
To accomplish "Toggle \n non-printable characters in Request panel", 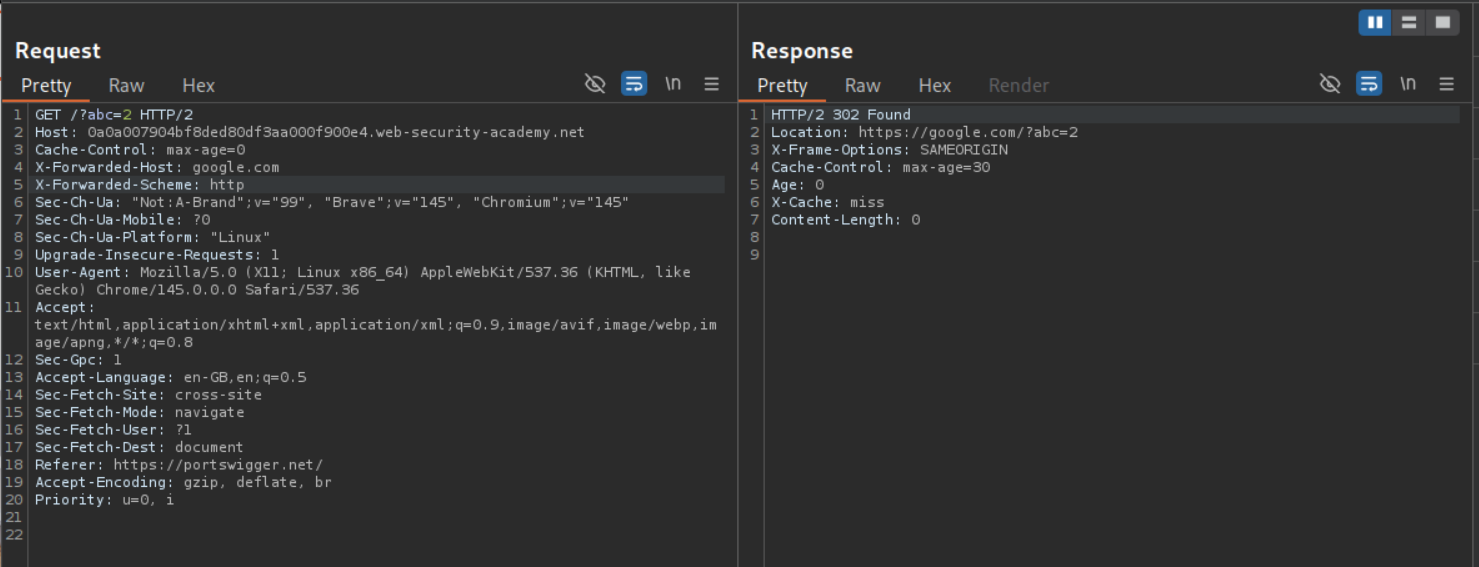I will pyautogui.click(x=673, y=84).
